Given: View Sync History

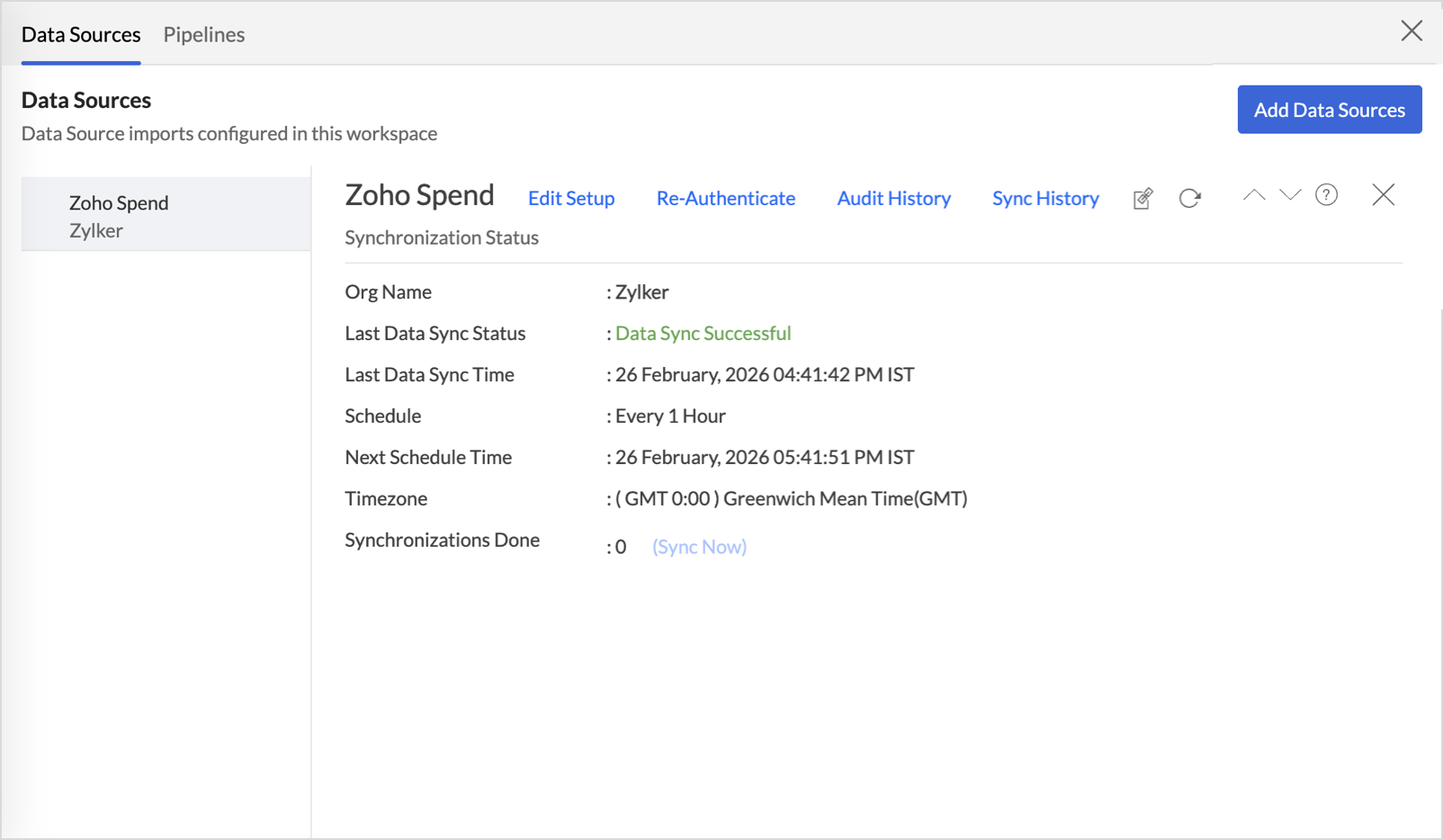Looking at the screenshot, I should click(1045, 198).
